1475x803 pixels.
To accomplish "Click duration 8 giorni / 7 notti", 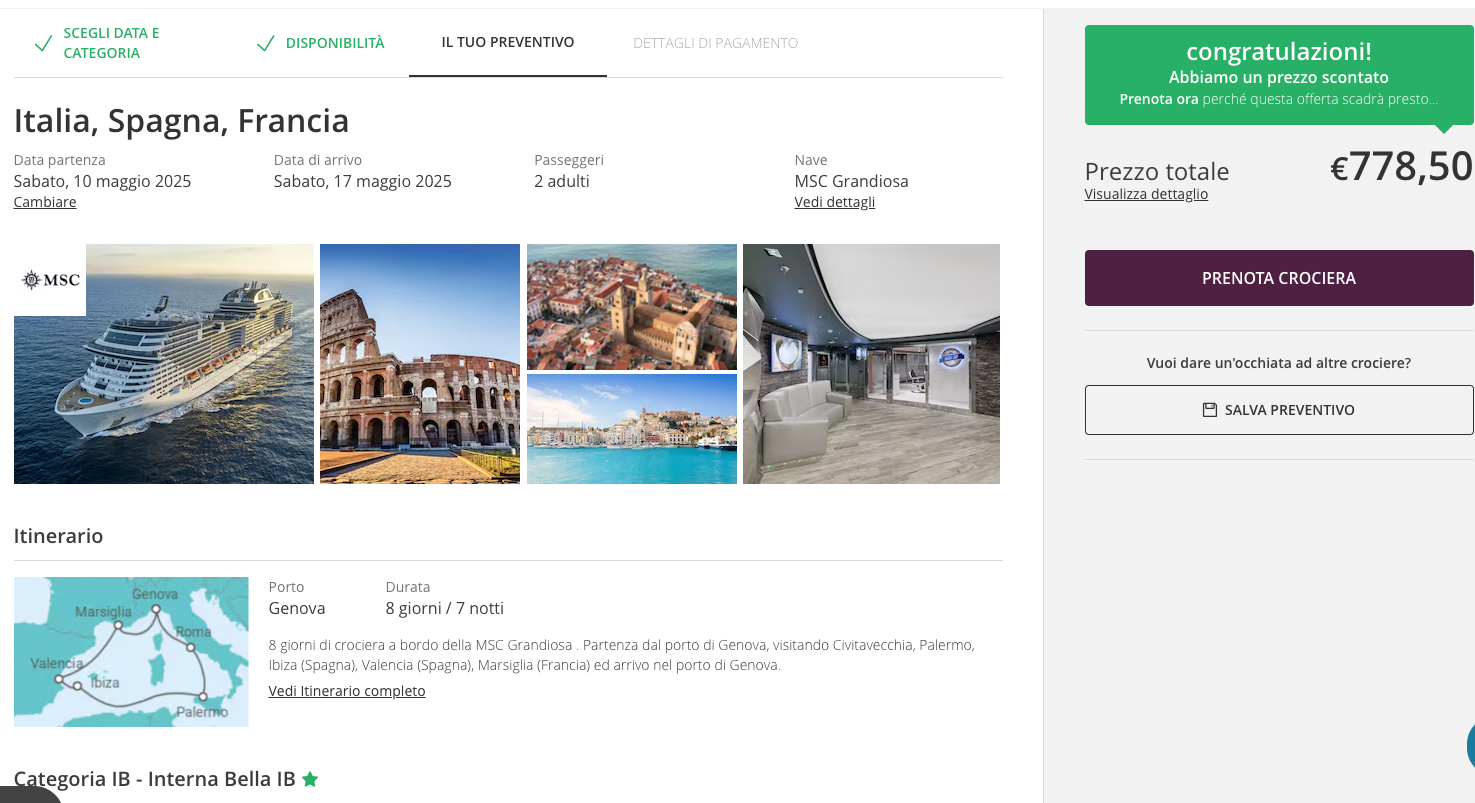I will tap(445, 608).
